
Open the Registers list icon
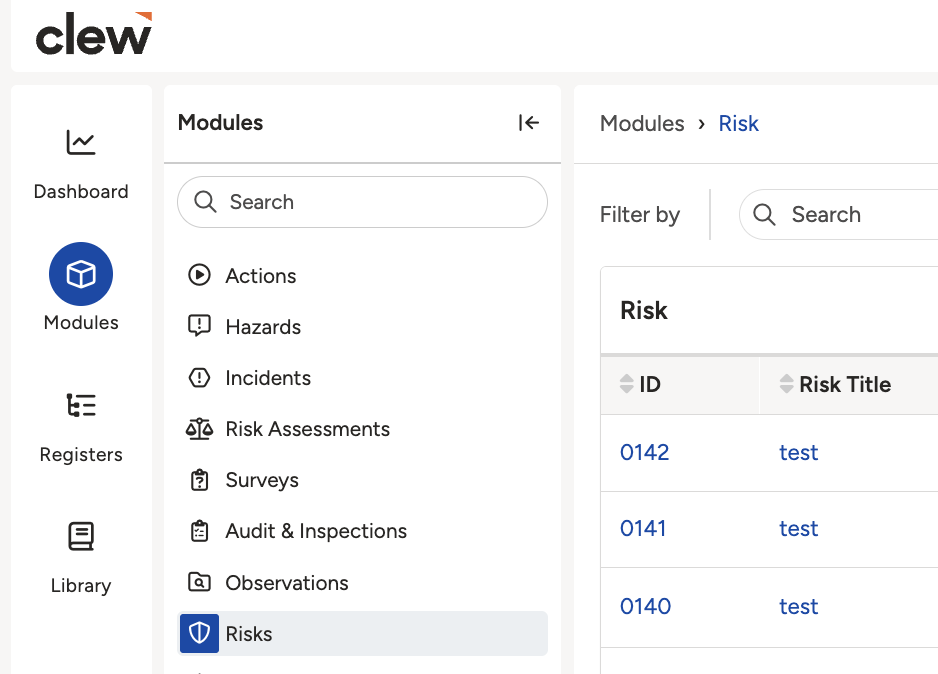coord(81,405)
